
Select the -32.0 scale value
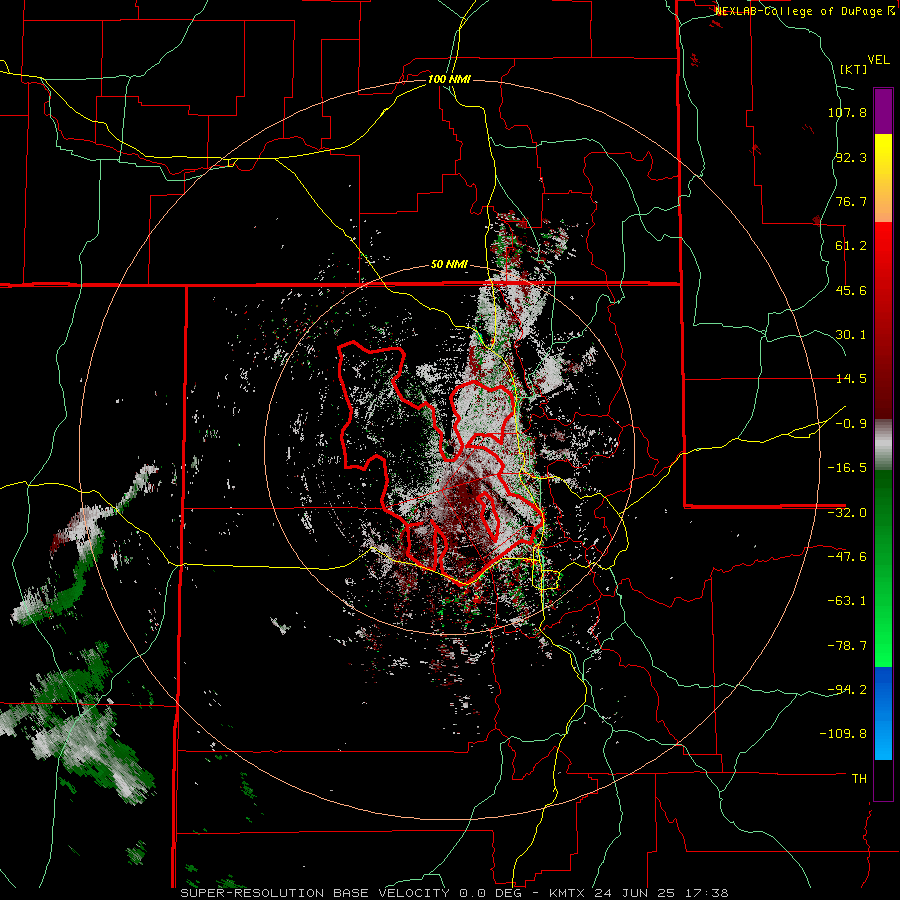[x=847, y=513]
